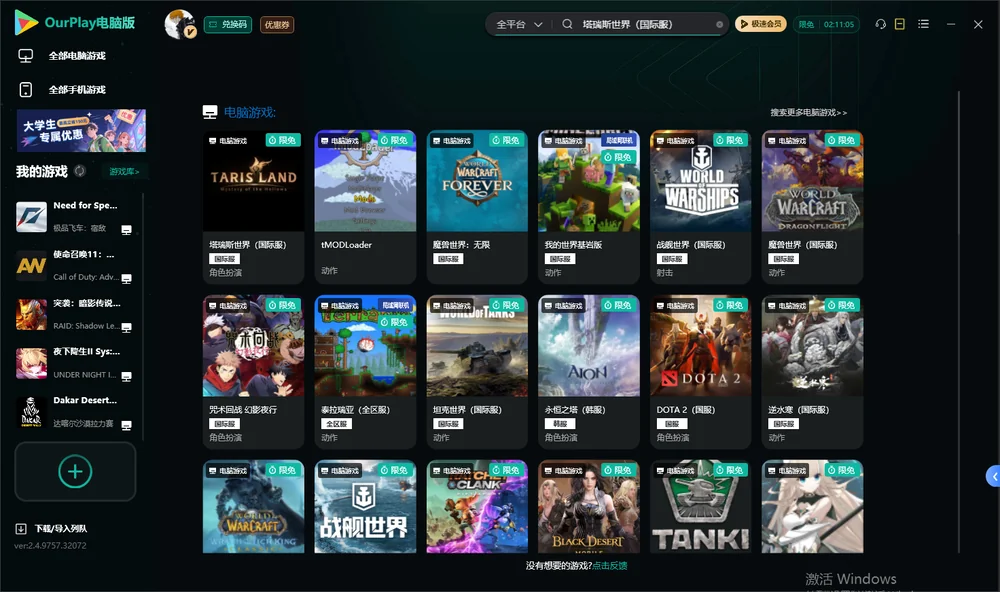Click 韩服 tag under 永恒之塔 card

tap(560, 424)
